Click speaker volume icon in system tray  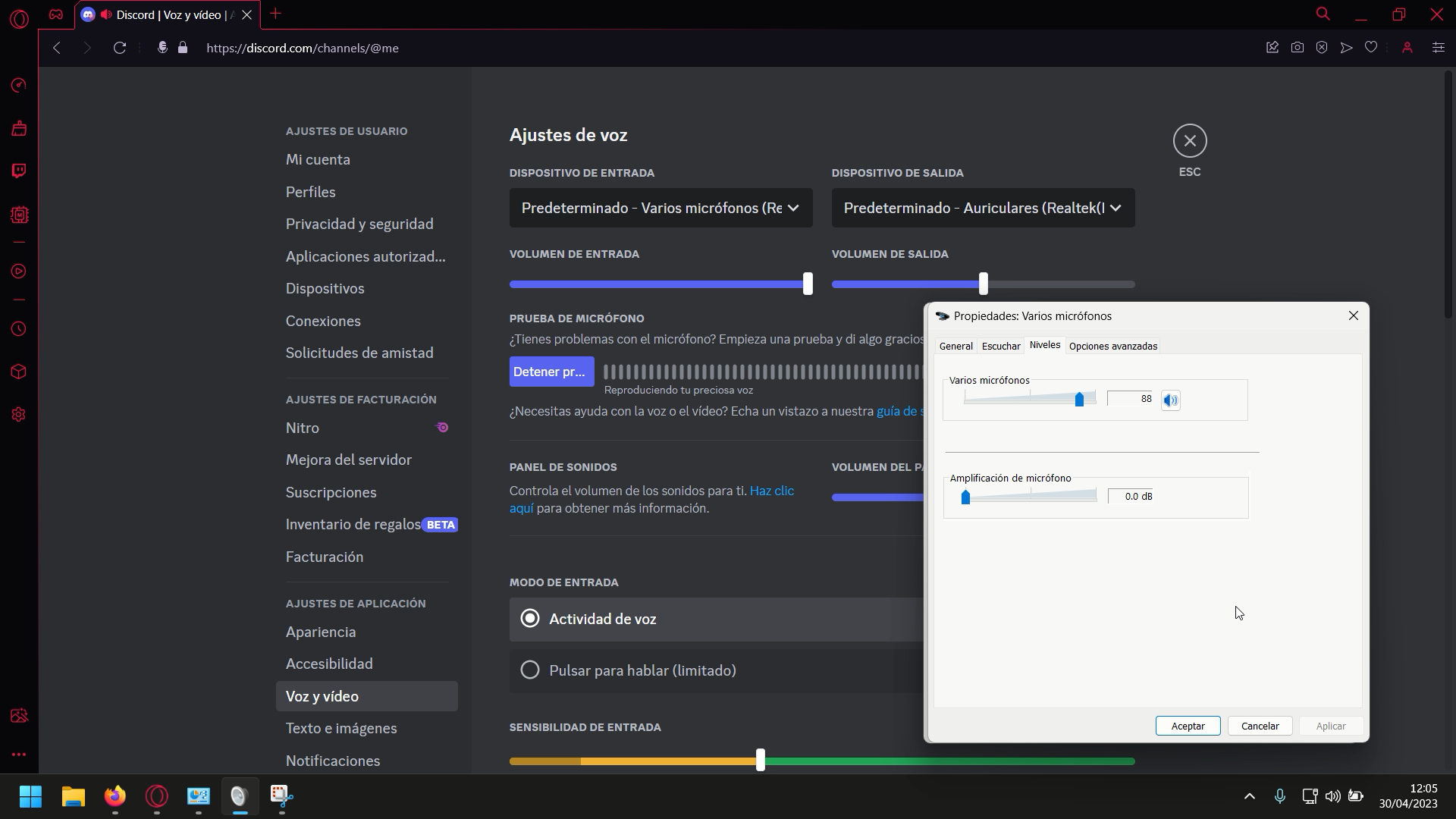click(x=1332, y=796)
